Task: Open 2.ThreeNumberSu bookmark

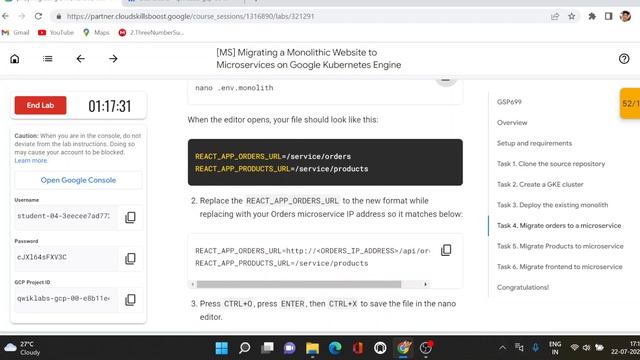Action: point(151,33)
